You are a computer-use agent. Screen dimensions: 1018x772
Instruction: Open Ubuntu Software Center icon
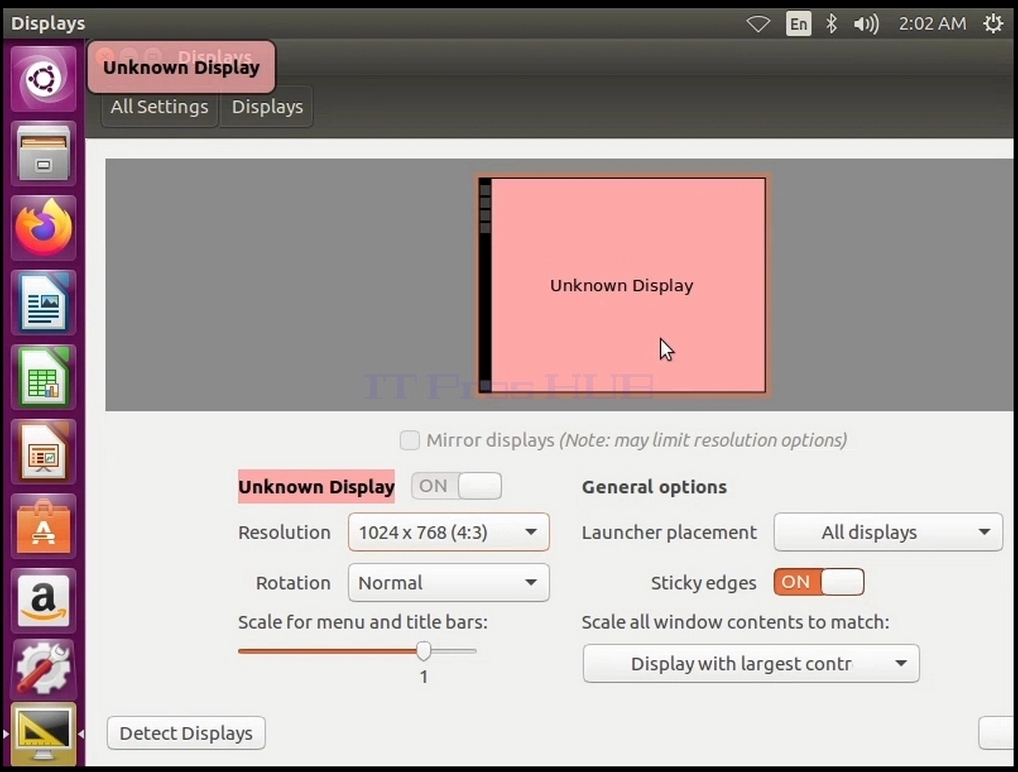[x=43, y=527]
